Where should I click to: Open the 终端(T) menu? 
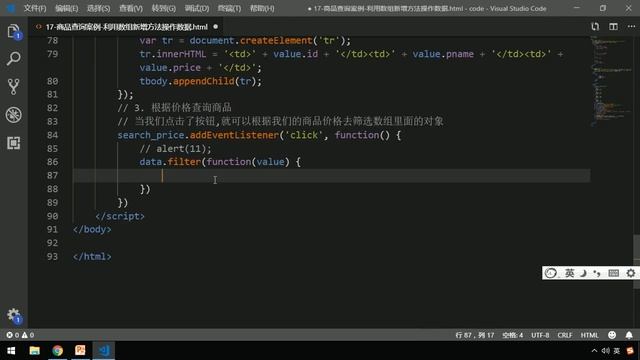[x=229, y=8]
